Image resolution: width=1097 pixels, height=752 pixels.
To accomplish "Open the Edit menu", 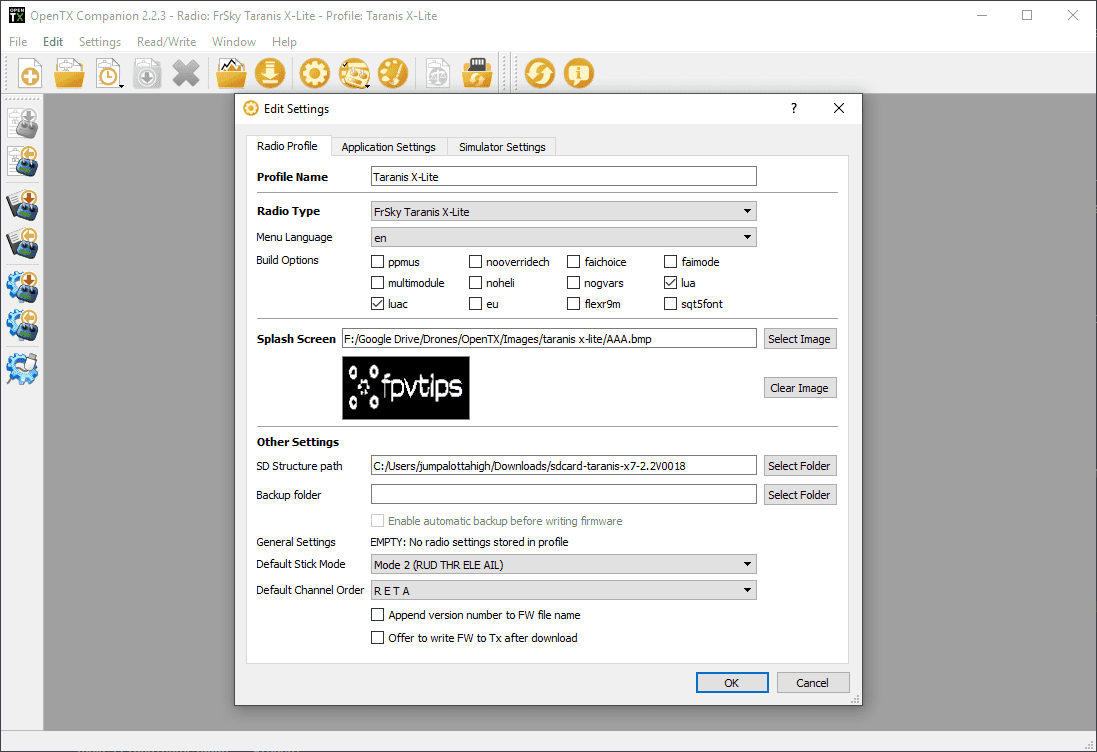I will coord(53,42).
